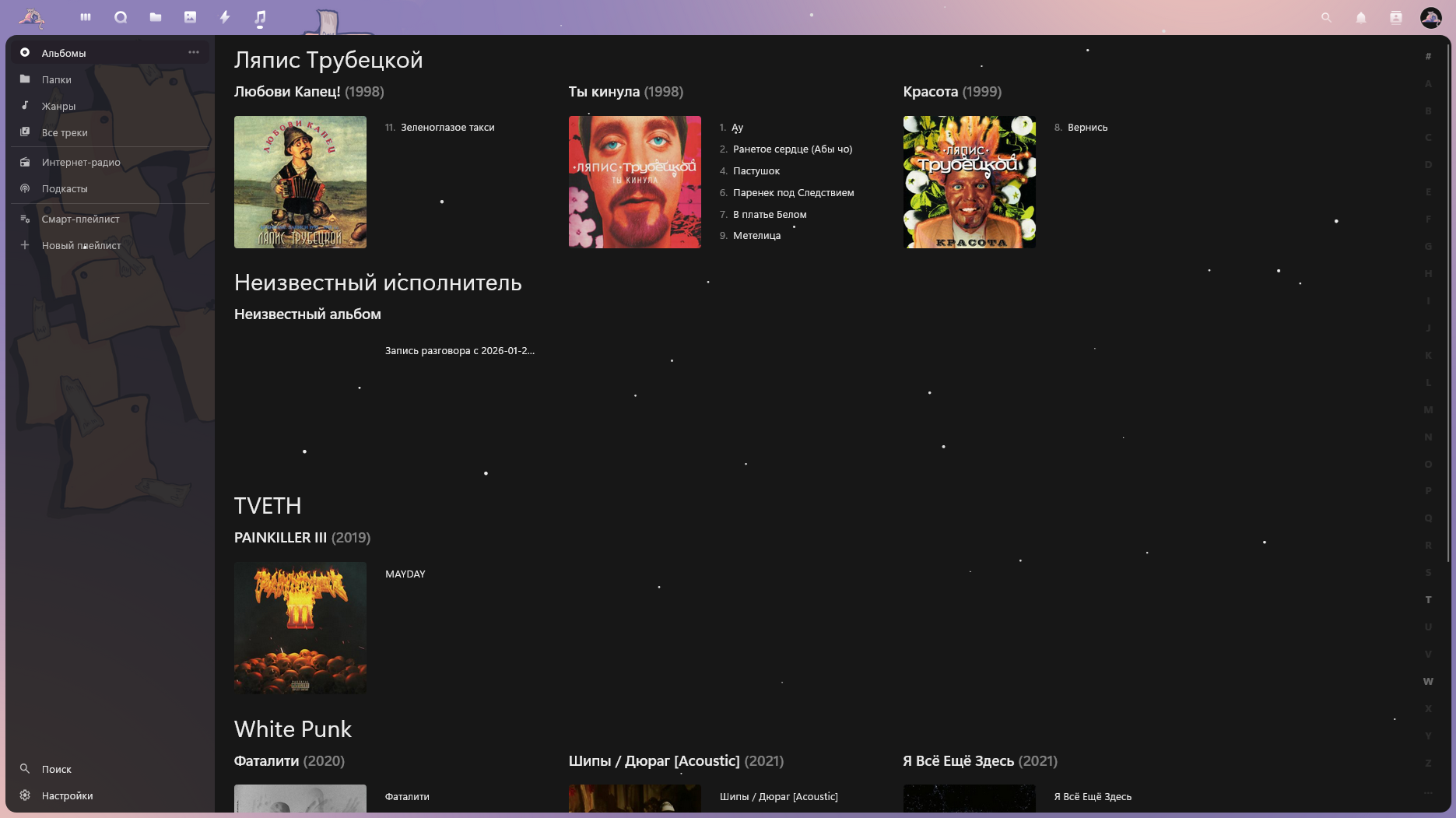Open the Dashboard grid icon
The image size is (1456, 818).
[86, 16]
